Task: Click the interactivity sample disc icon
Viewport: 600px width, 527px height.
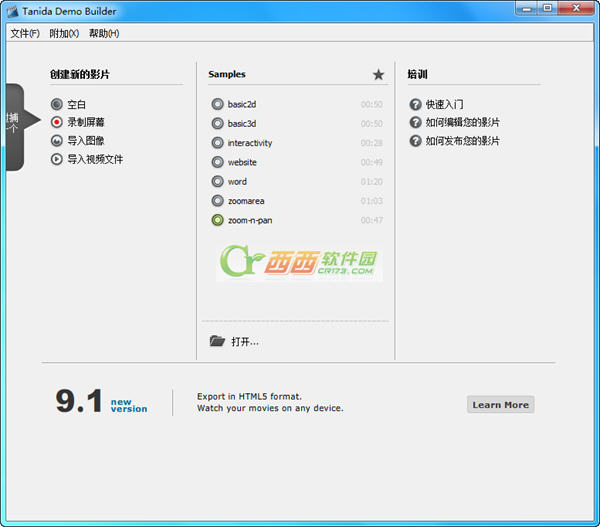Action: click(217, 143)
